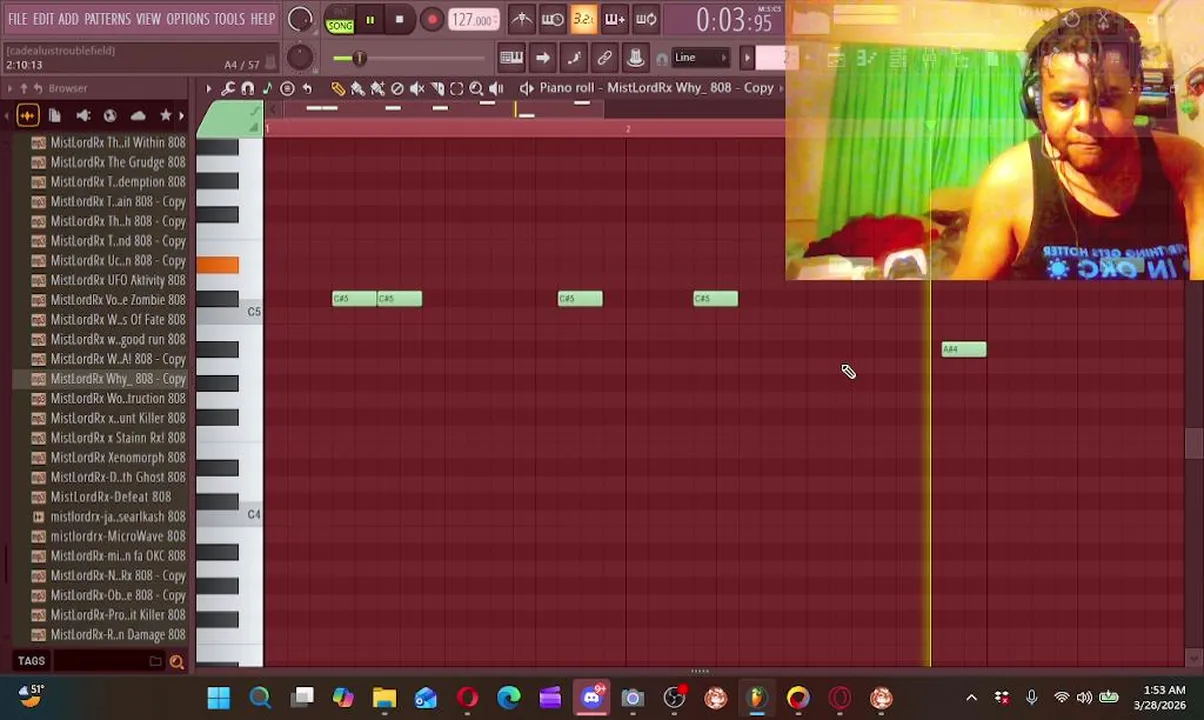Open the typing keyboard to piano option

coord(511,58)
